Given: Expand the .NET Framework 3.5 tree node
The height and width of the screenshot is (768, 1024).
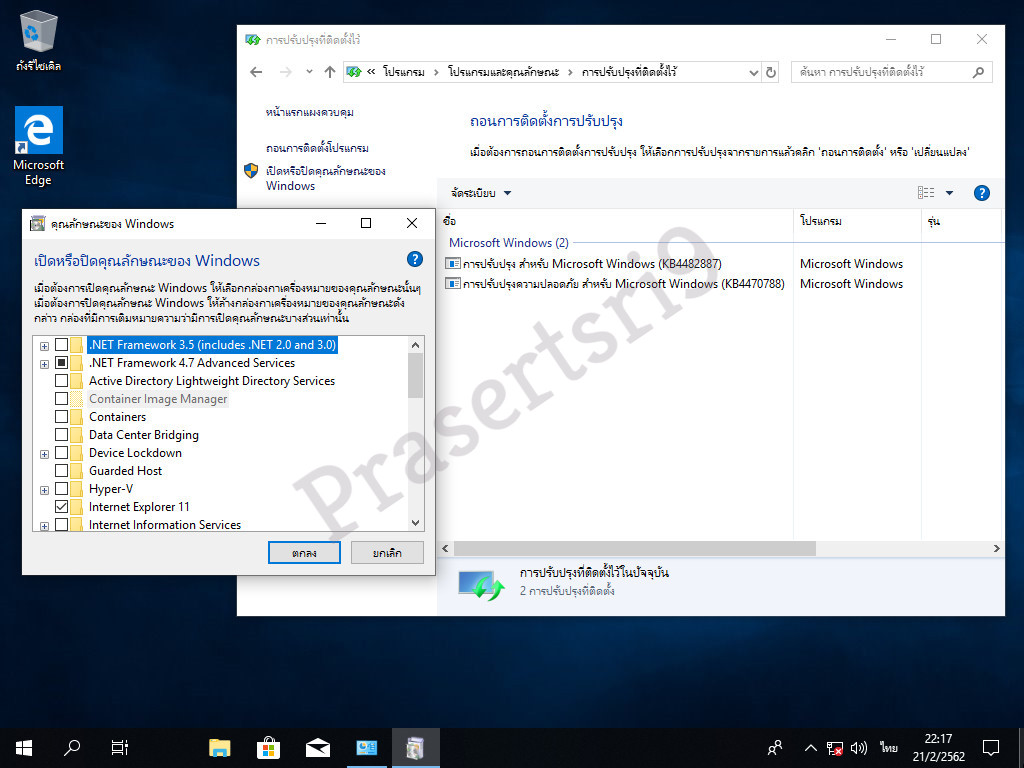Looking at the screenshot, I should click(44, 346).
